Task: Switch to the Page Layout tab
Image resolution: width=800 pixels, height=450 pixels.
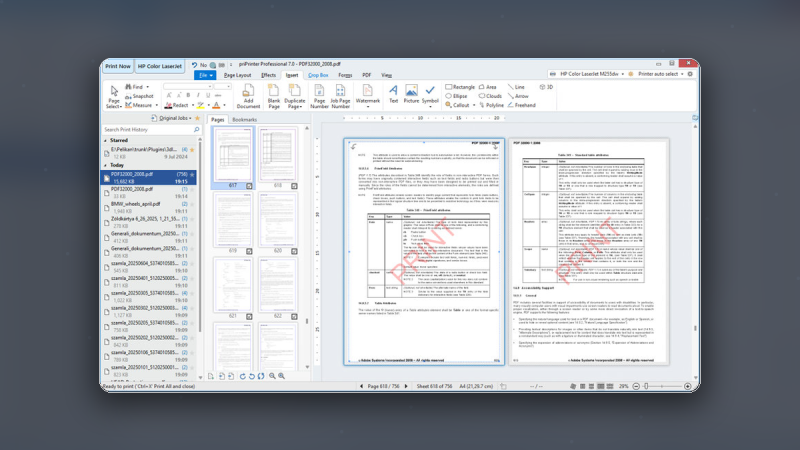Action: [237, 75]
